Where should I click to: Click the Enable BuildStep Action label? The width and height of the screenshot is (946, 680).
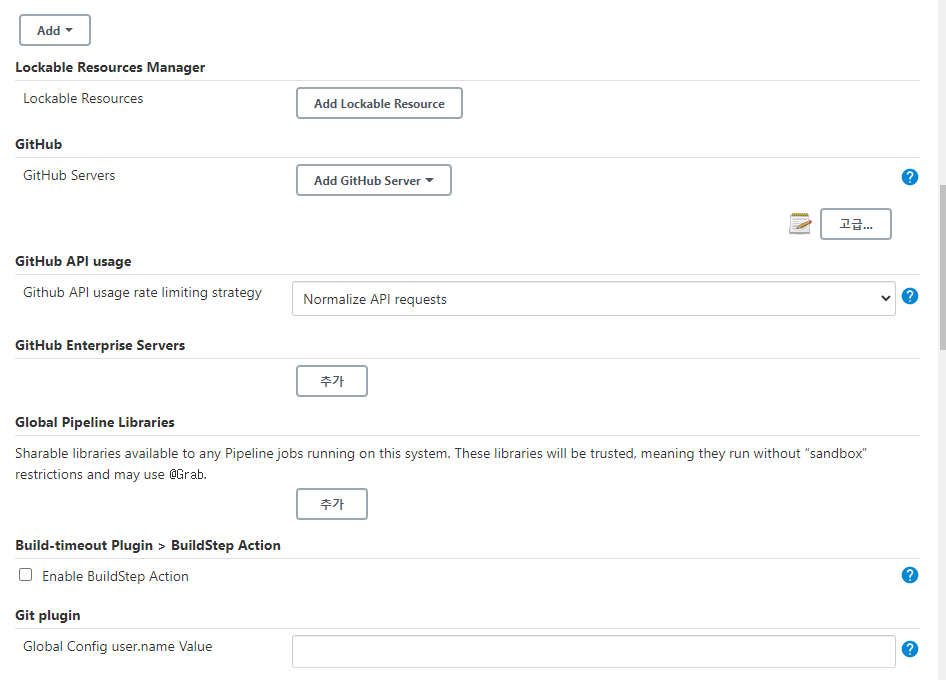tap(115, 576)
